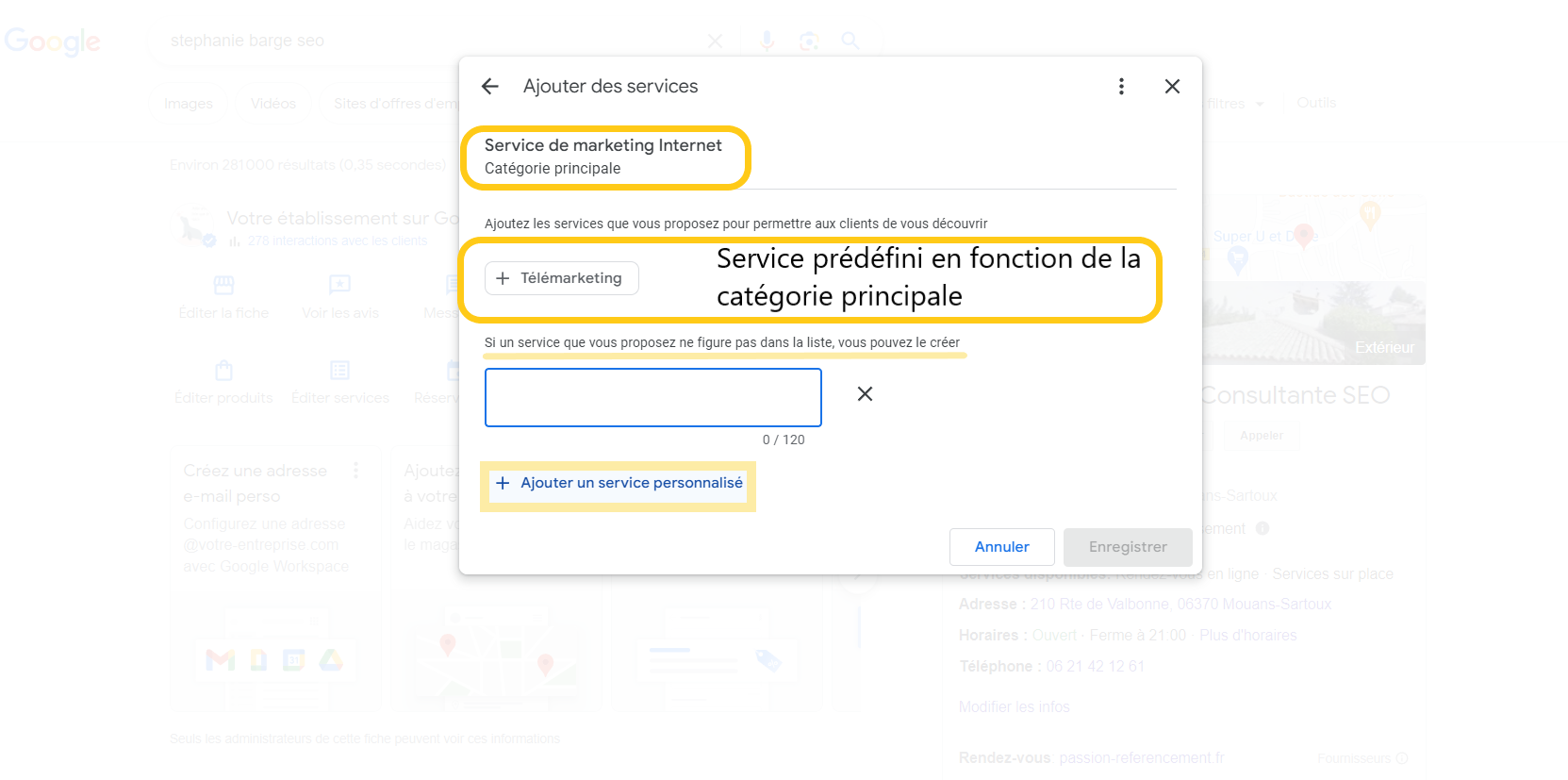Select the Éditer la fiche icon
The width and height of the screenshot is (1568, 780).
coord(223,286)
